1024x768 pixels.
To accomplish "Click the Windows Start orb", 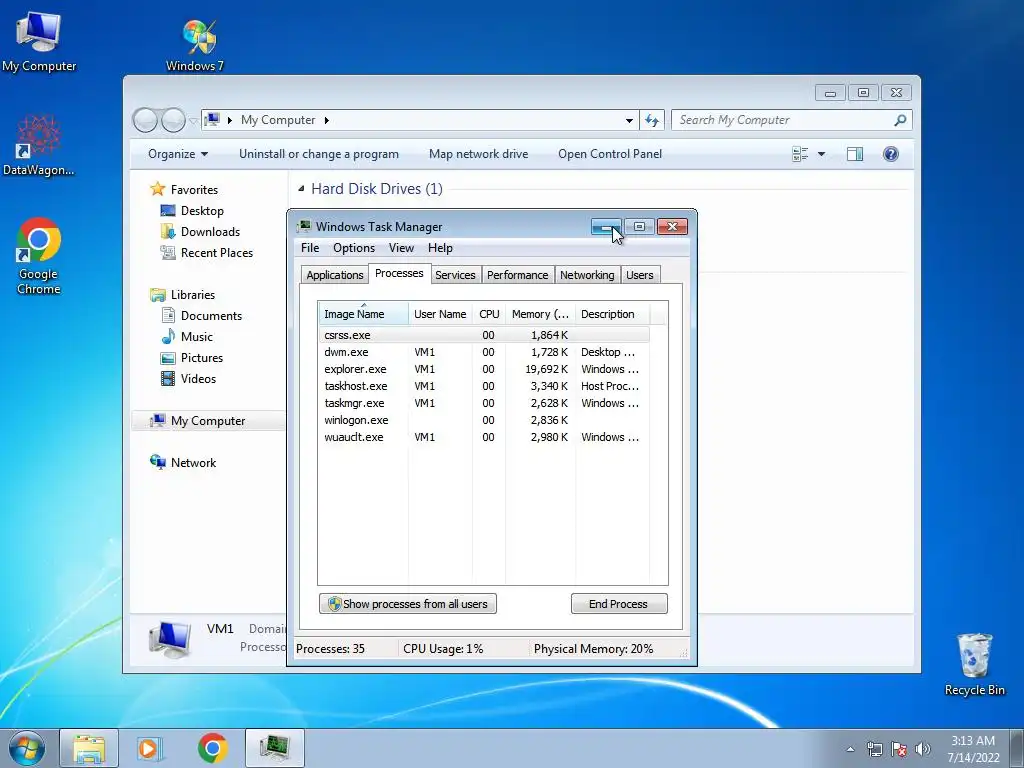I will click(x=27, y=748).
